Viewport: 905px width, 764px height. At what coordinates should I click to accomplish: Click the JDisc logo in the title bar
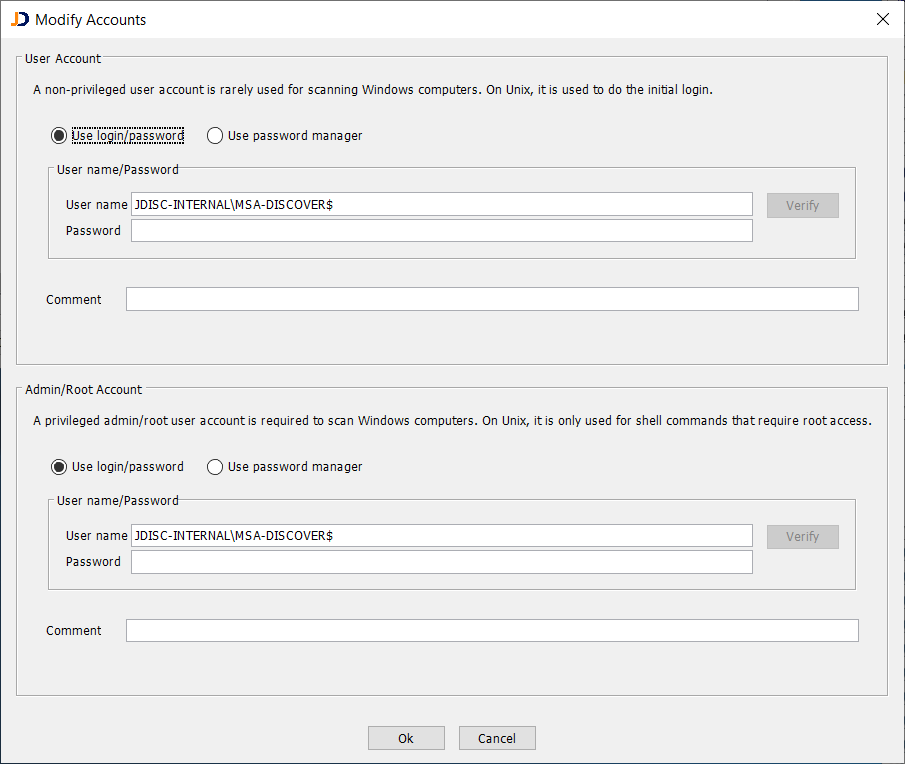pyautogui.click(x=19, y=19)
